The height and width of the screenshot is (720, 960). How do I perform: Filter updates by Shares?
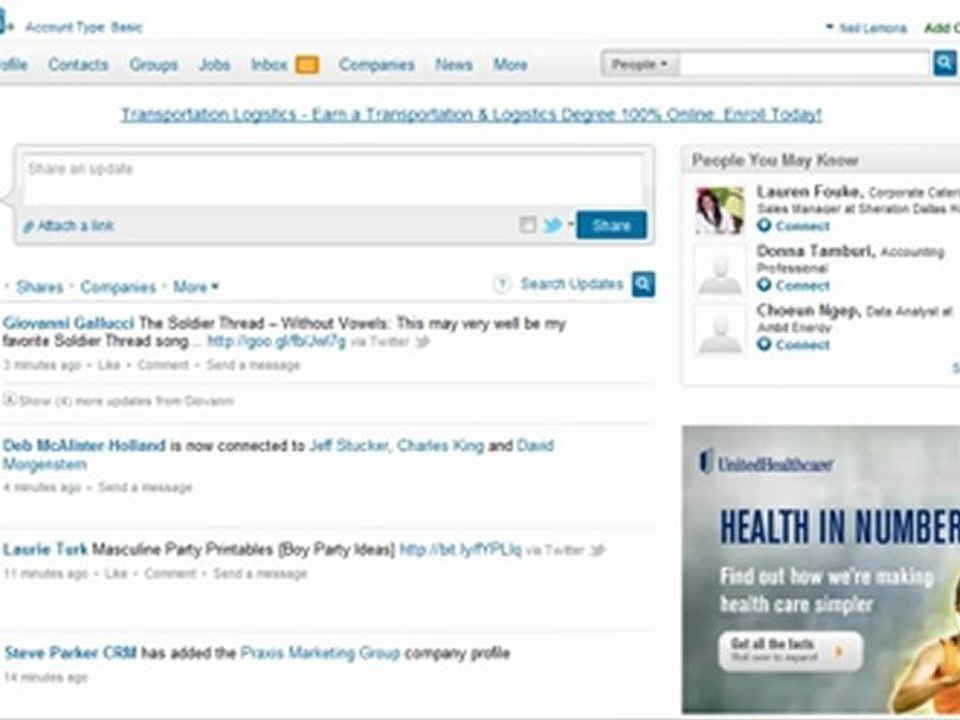click(x=40, y=287)
